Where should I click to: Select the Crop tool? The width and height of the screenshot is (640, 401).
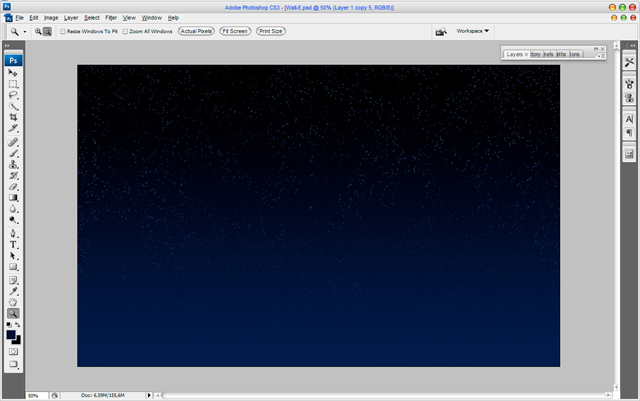13,117
